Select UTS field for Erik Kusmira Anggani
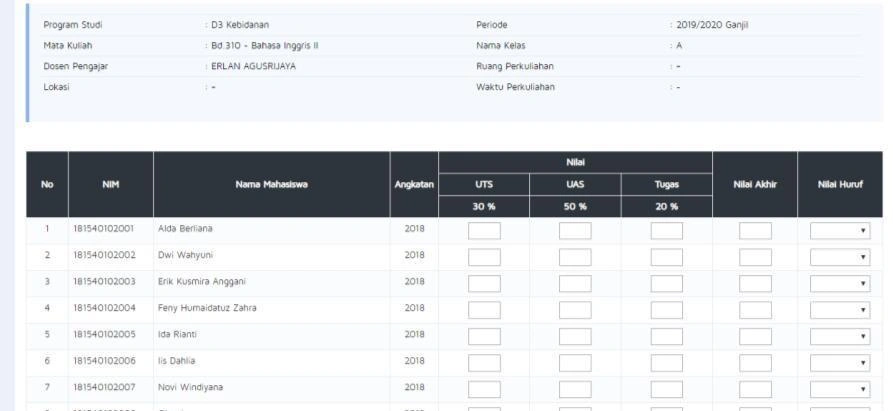The image size is (893, 411). [x=484, y=283]
